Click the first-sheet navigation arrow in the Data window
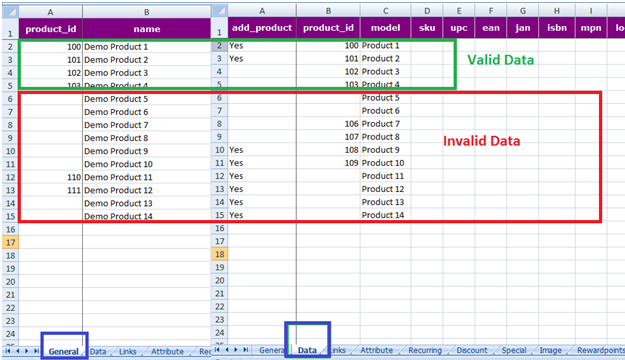This screenshot has width=625, height=360. [x=217, y=350]
